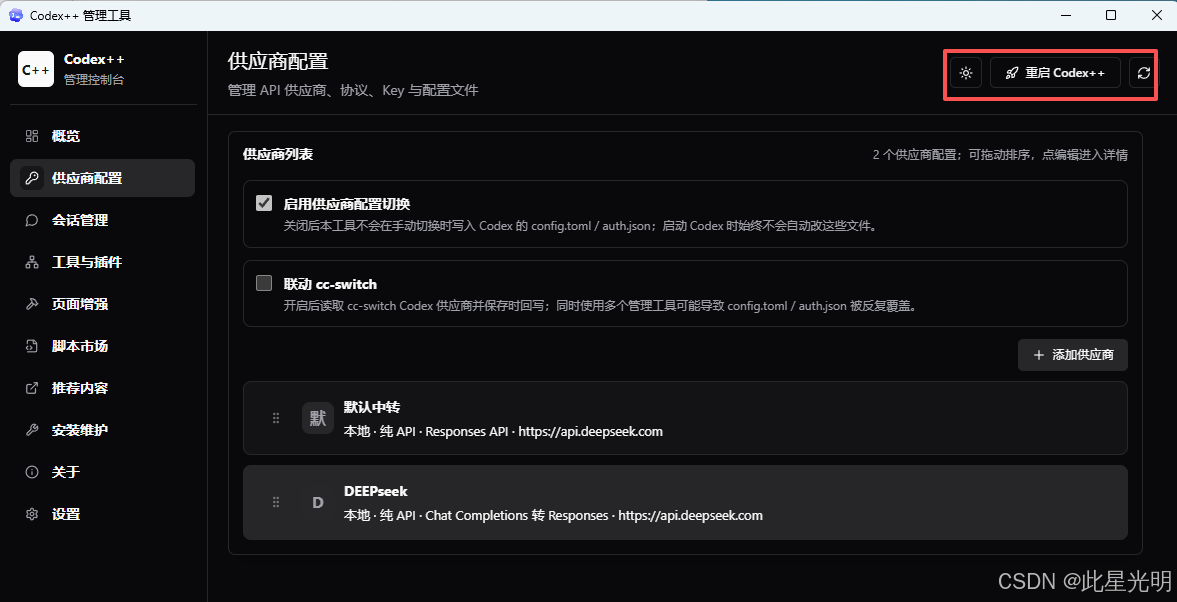Click the external link icon beside 推荐内容

tap(32, 388)
